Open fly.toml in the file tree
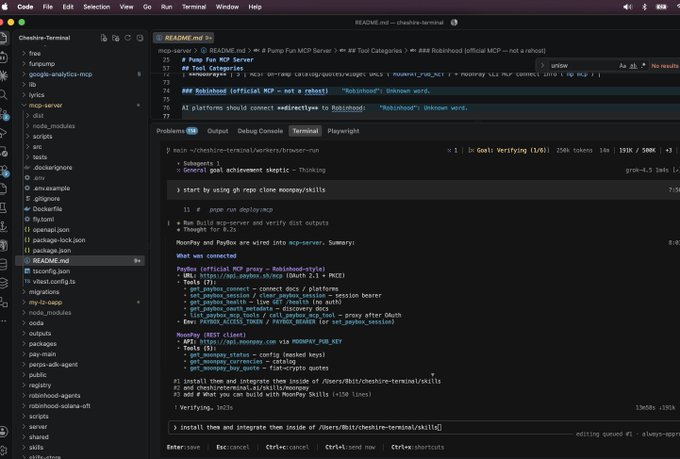680x459 pixels. [43, 220]
